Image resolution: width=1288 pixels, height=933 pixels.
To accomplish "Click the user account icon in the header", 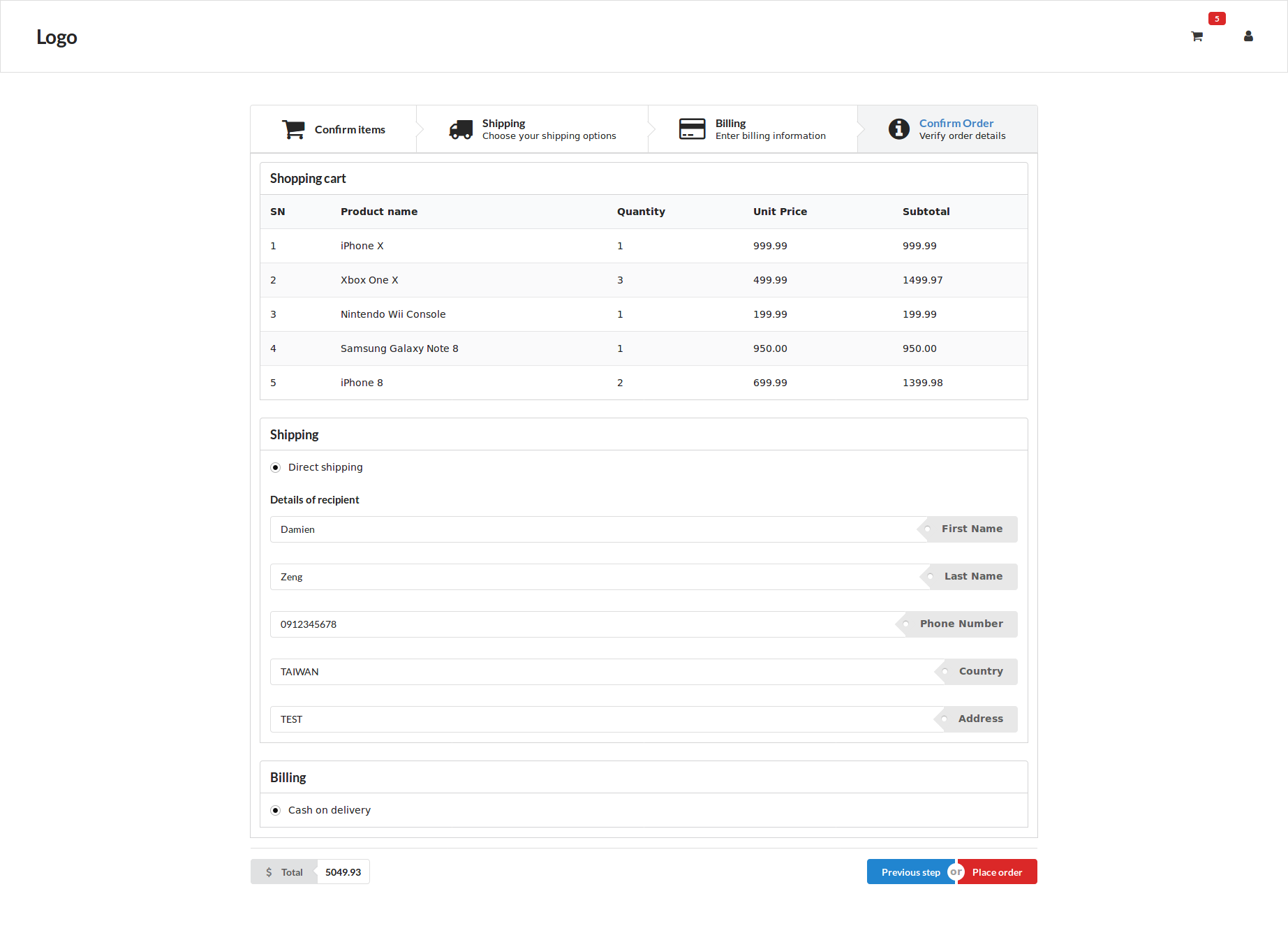I will click(1248, 36).
